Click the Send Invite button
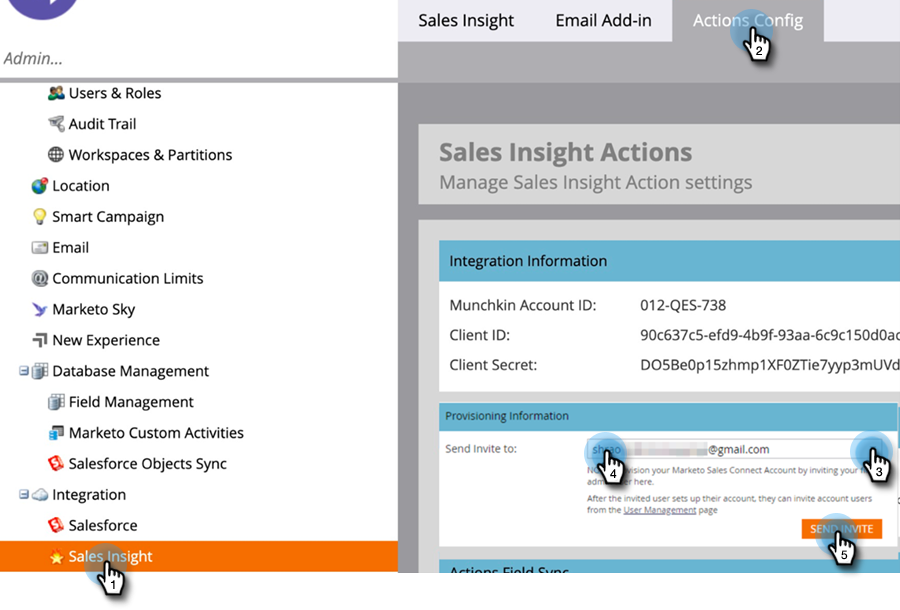 coord(841,529)
